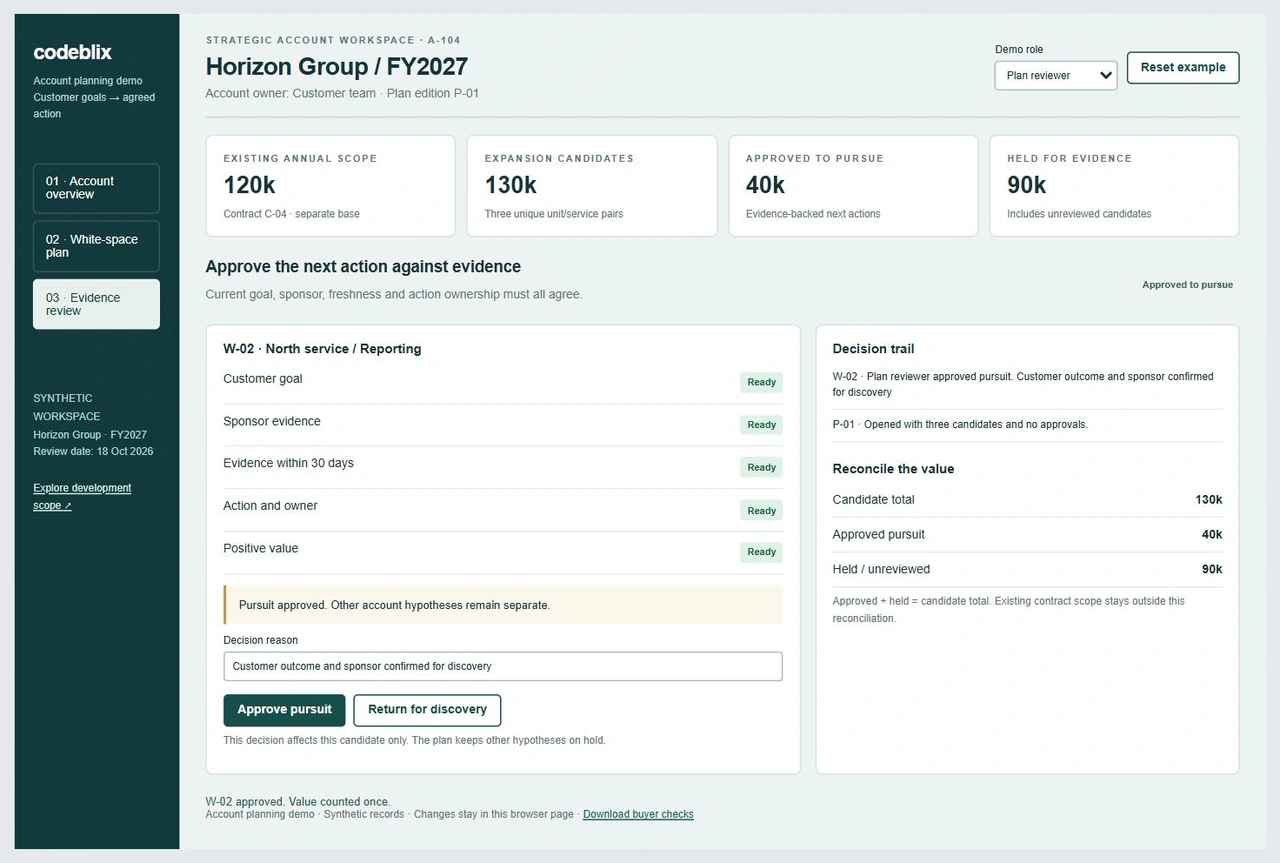Go to 01 · Account overview tab
Screen dimensions: 1280x863
pyautogui.click(x=96, y=188)
